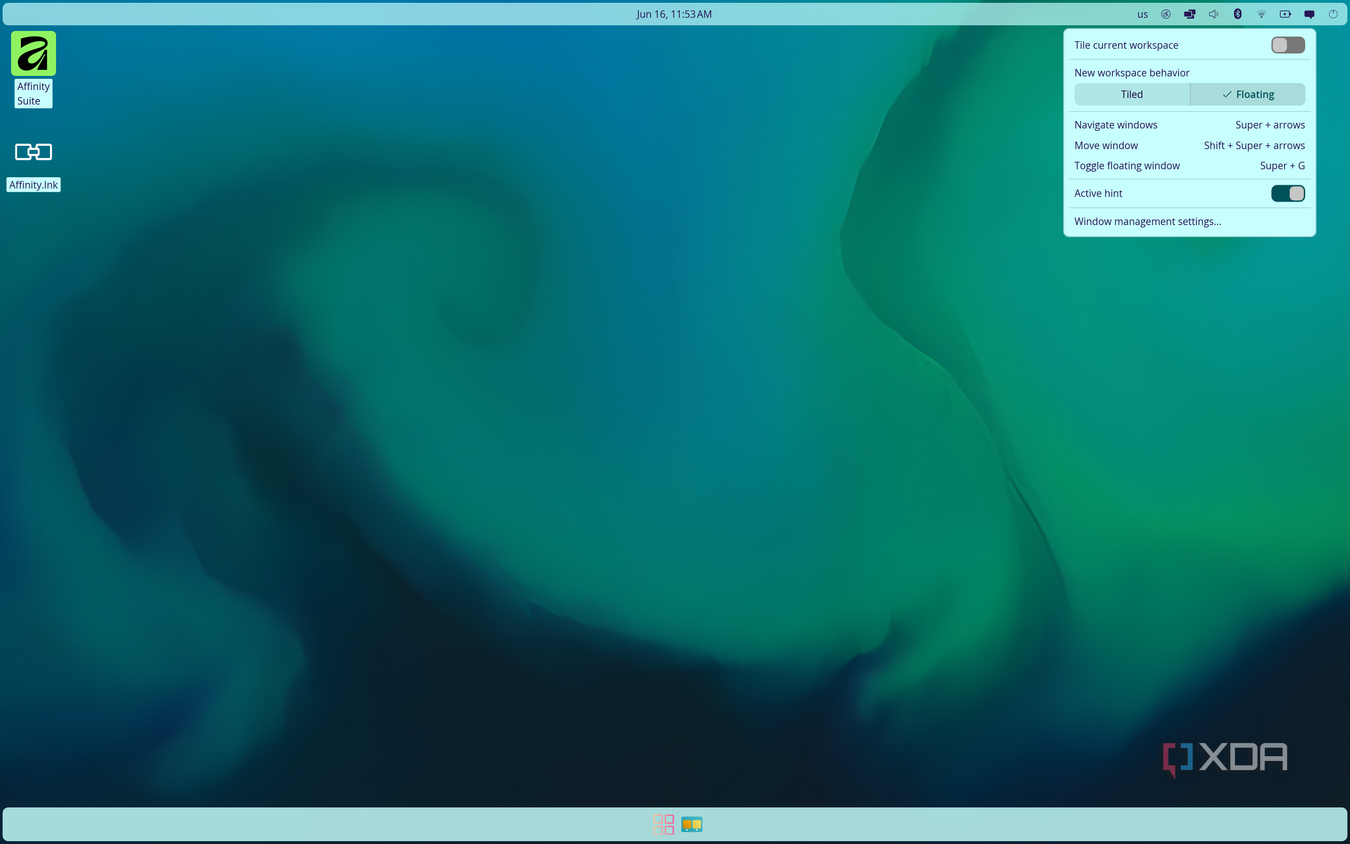
Task: Set new workspace behavior to Tiled
Action: tap(1132, 94)
